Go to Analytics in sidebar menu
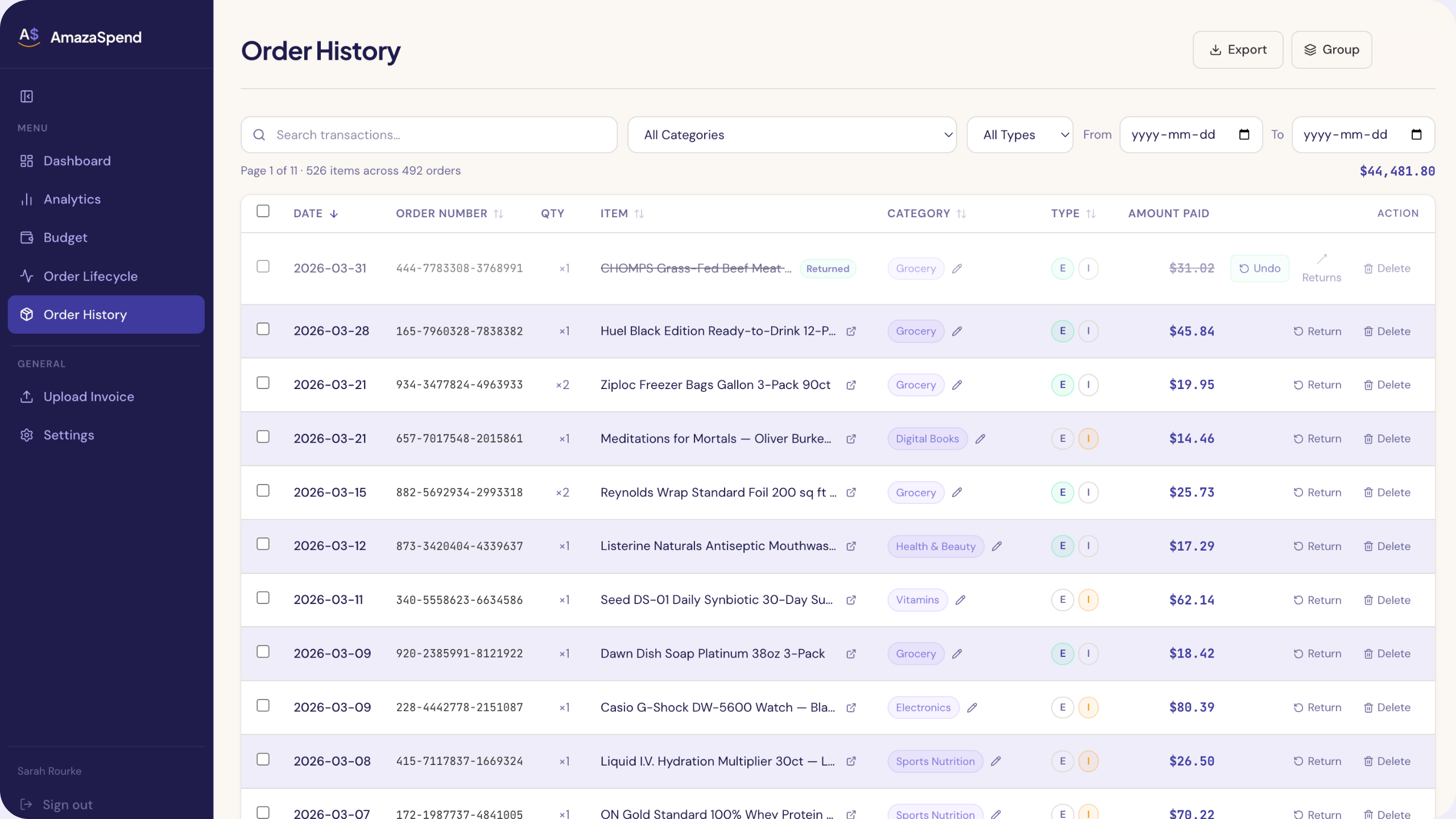 coord(72,199)
